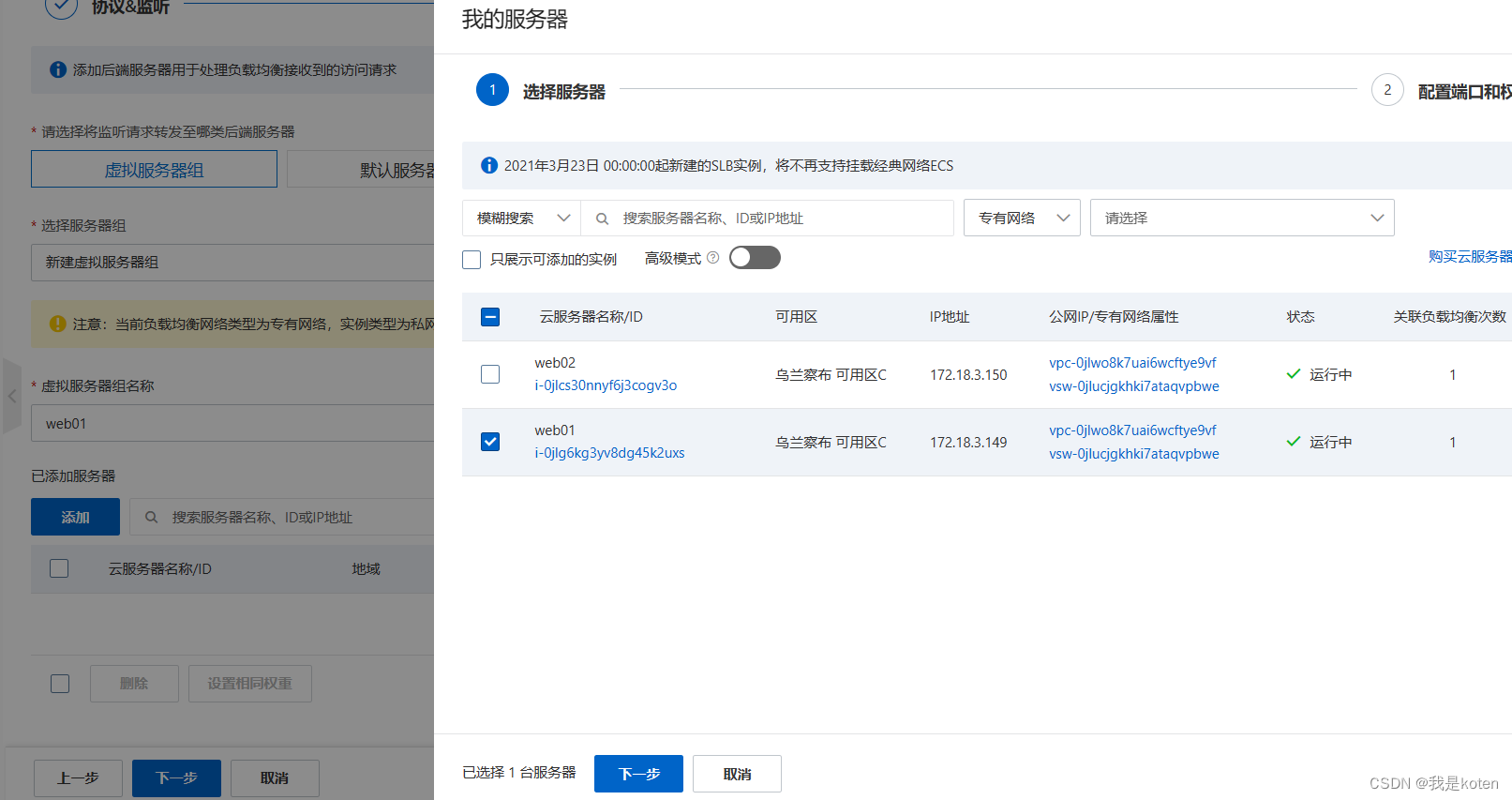Viewport: 1512px width, 800px height.
Task: Toggle the 高级模式 switch
Action: (755, 258)
